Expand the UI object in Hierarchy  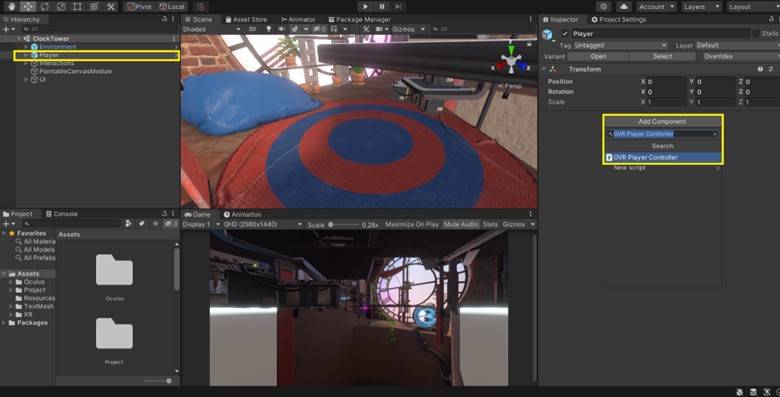(26, 80)
